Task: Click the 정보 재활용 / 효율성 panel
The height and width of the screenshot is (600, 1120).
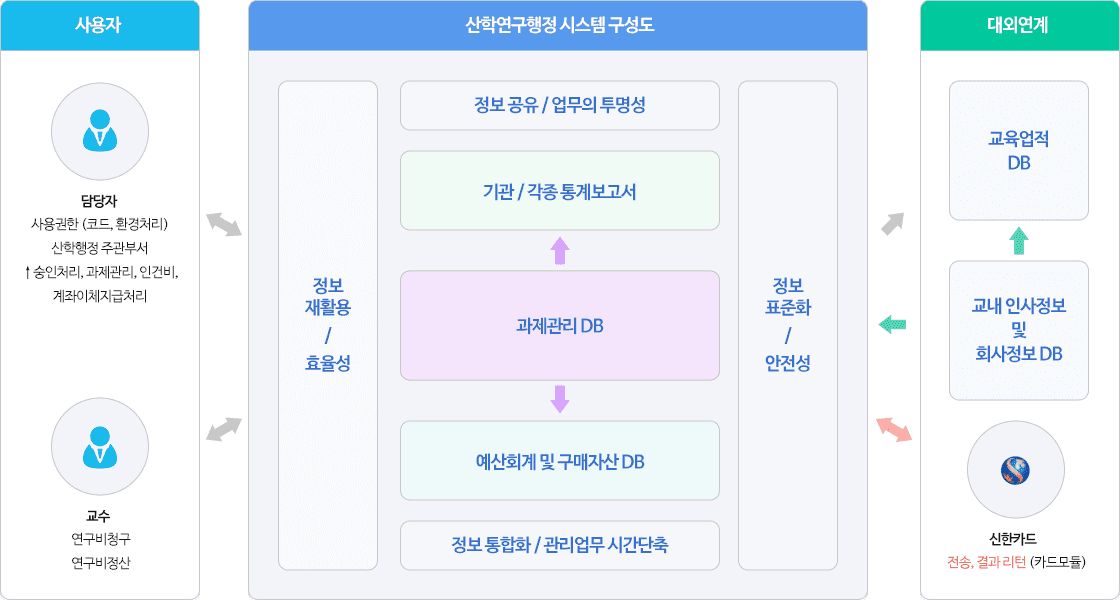Action: point(328,325)
